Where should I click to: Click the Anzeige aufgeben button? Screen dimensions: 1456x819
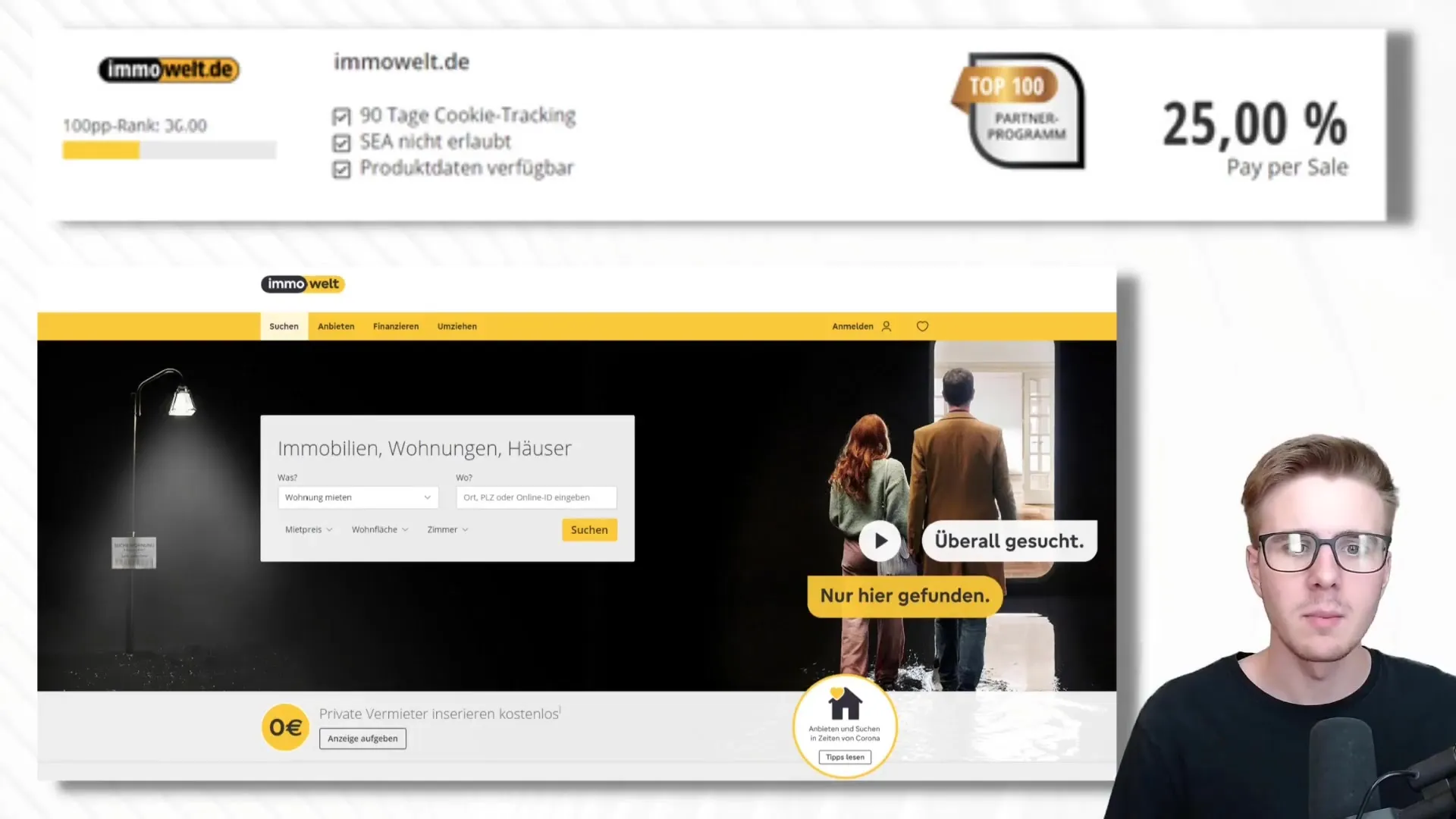click(x=362, y=739)
